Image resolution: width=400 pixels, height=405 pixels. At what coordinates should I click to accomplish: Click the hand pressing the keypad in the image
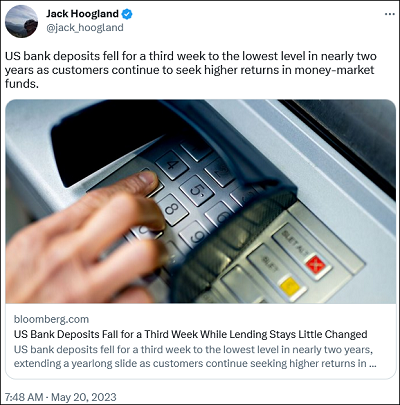pos(87,237)
